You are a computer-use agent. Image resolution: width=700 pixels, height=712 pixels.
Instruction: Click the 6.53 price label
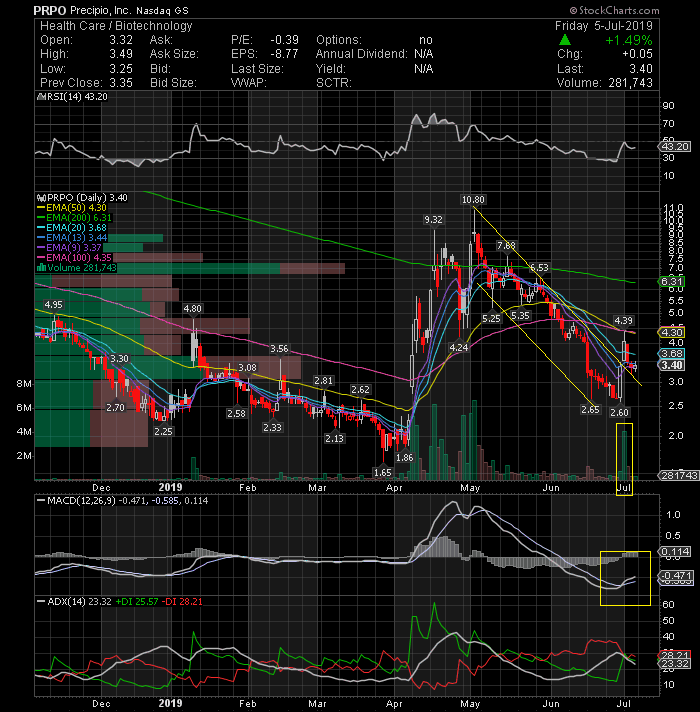[539, 267]
